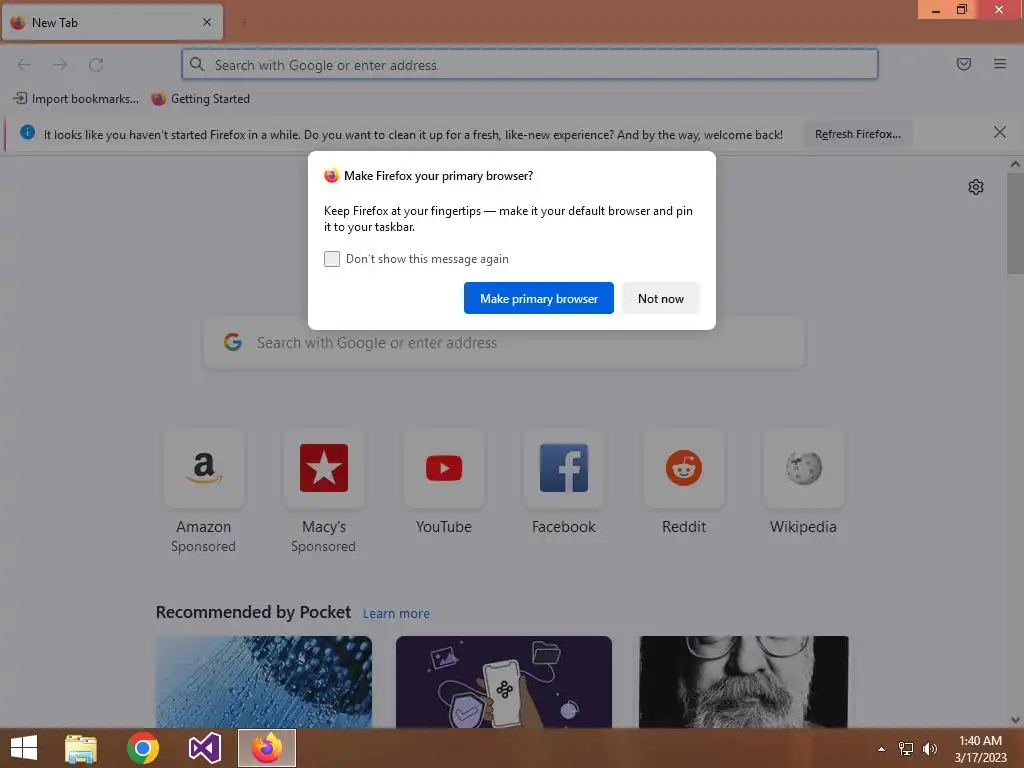The width and height of the screenshot is (1024, 768).
Task: Open the phone illustration Pocket article
Action: tap(504, 682)
